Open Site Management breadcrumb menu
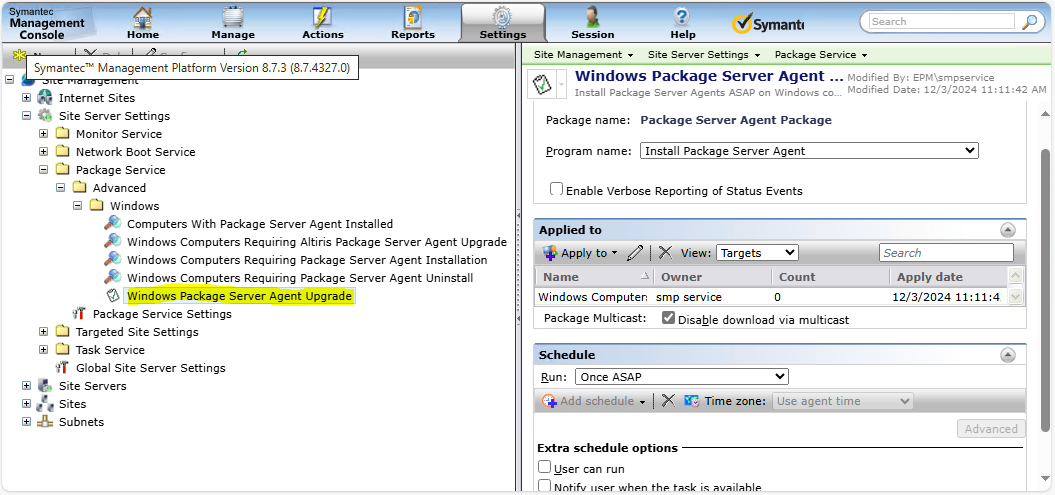Screen dimensions: 1055x495 (x=583, y=54)
